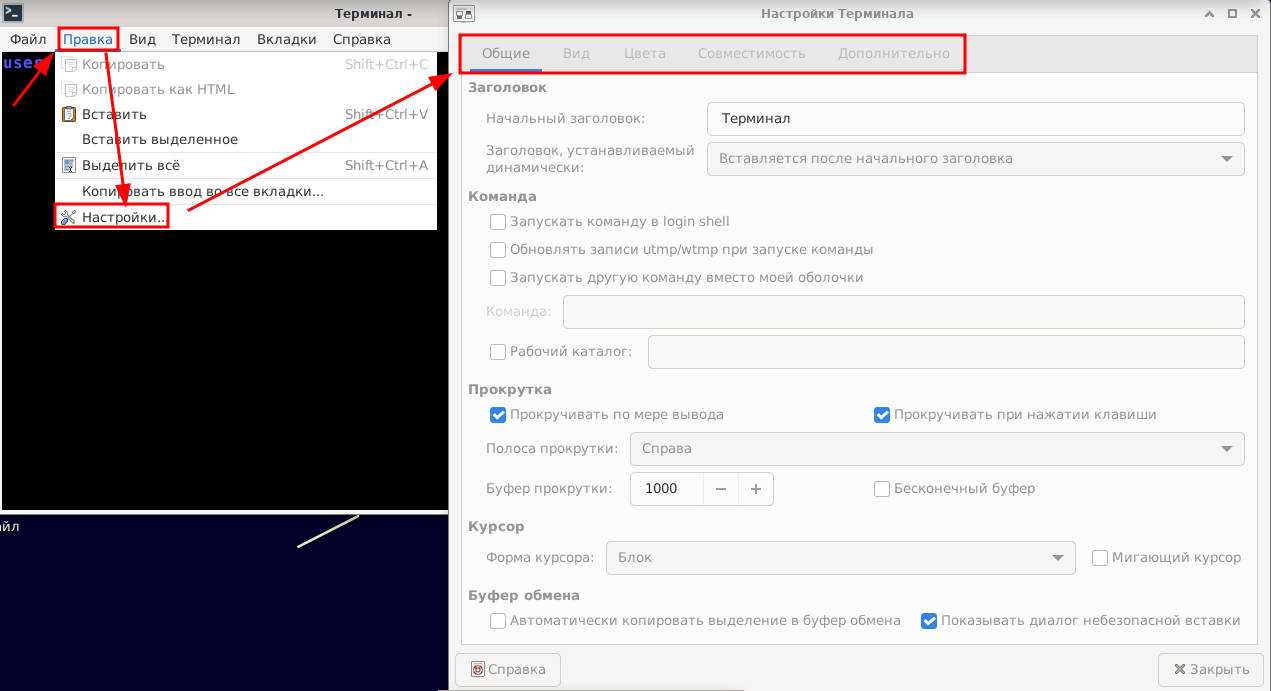Click the working directory path field
This screenshot has height=691, width=1271.
(946, 352)
